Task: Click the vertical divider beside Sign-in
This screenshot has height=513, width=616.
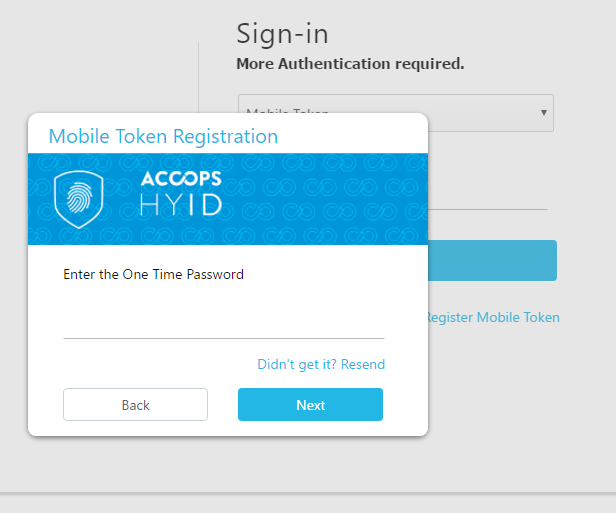Action: click(x=198, y=77)
